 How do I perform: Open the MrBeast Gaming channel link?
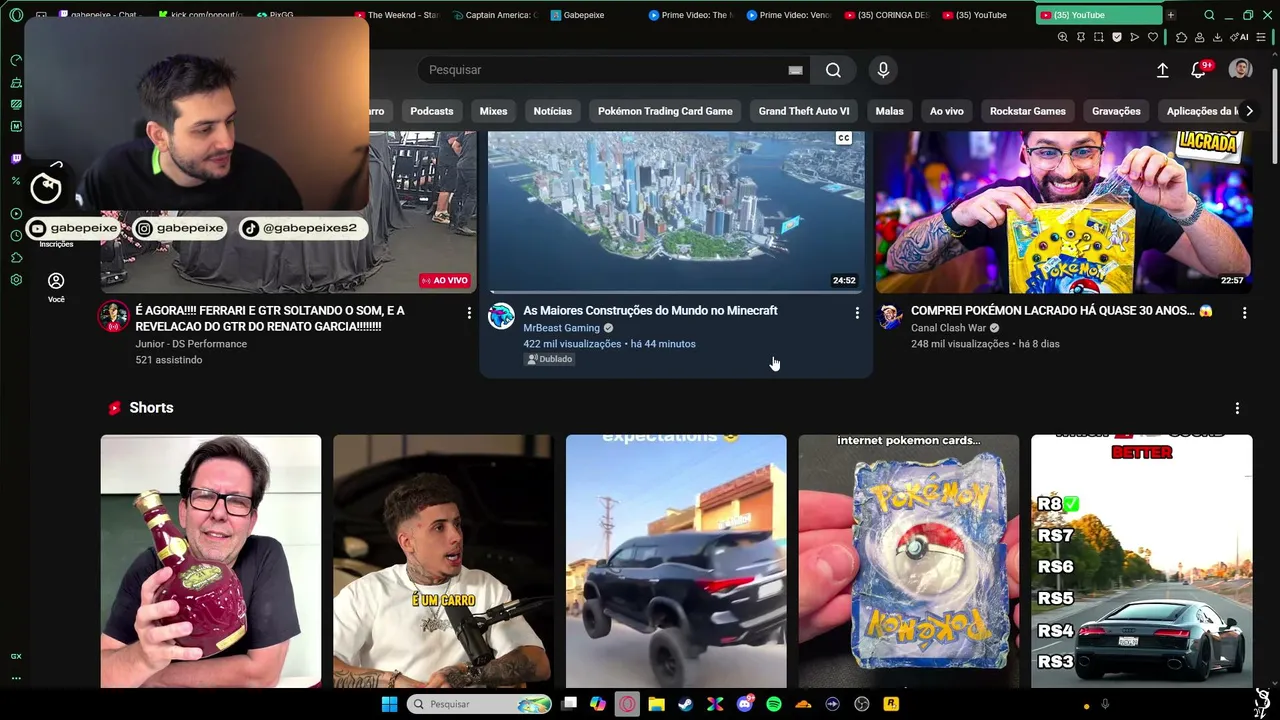click(561, 328)
